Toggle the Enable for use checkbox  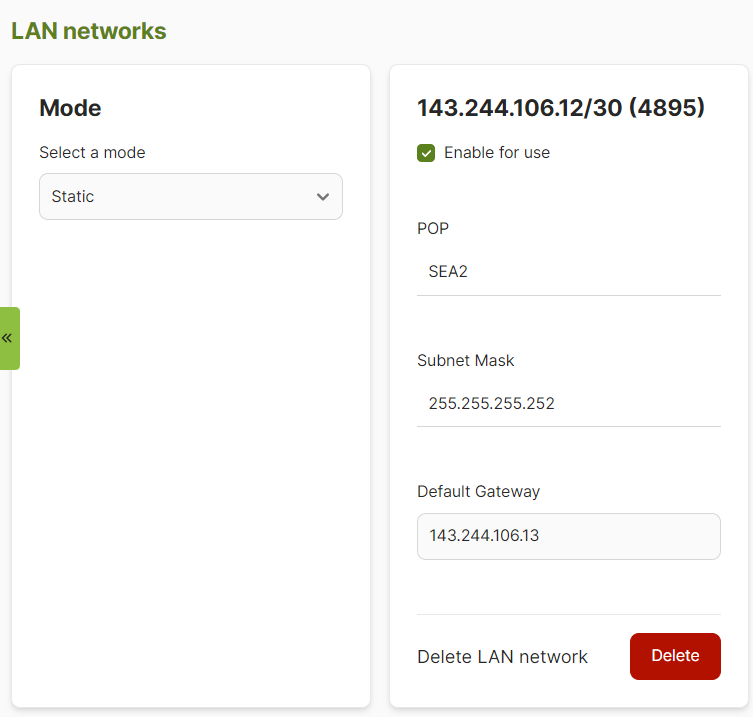[x=426, y=153]
